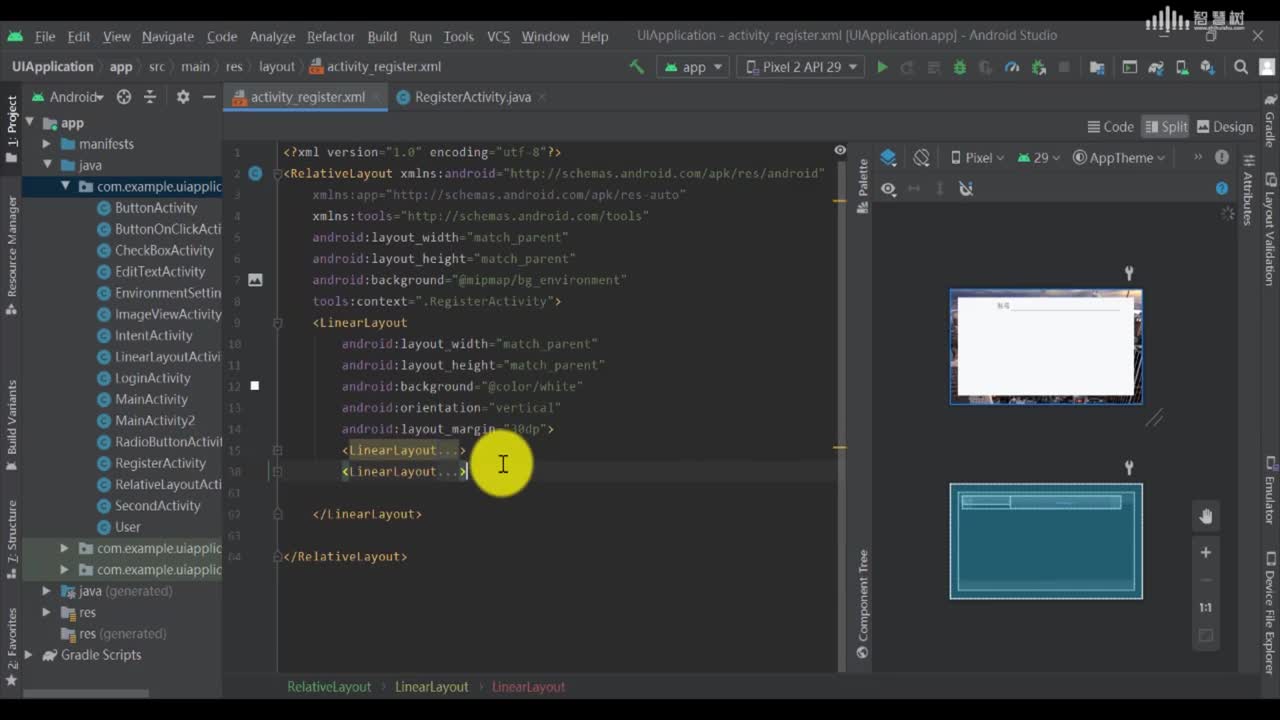
Task: Click the warnings indicator icon in preview toolbar
Action: (x=1222, y=157)
